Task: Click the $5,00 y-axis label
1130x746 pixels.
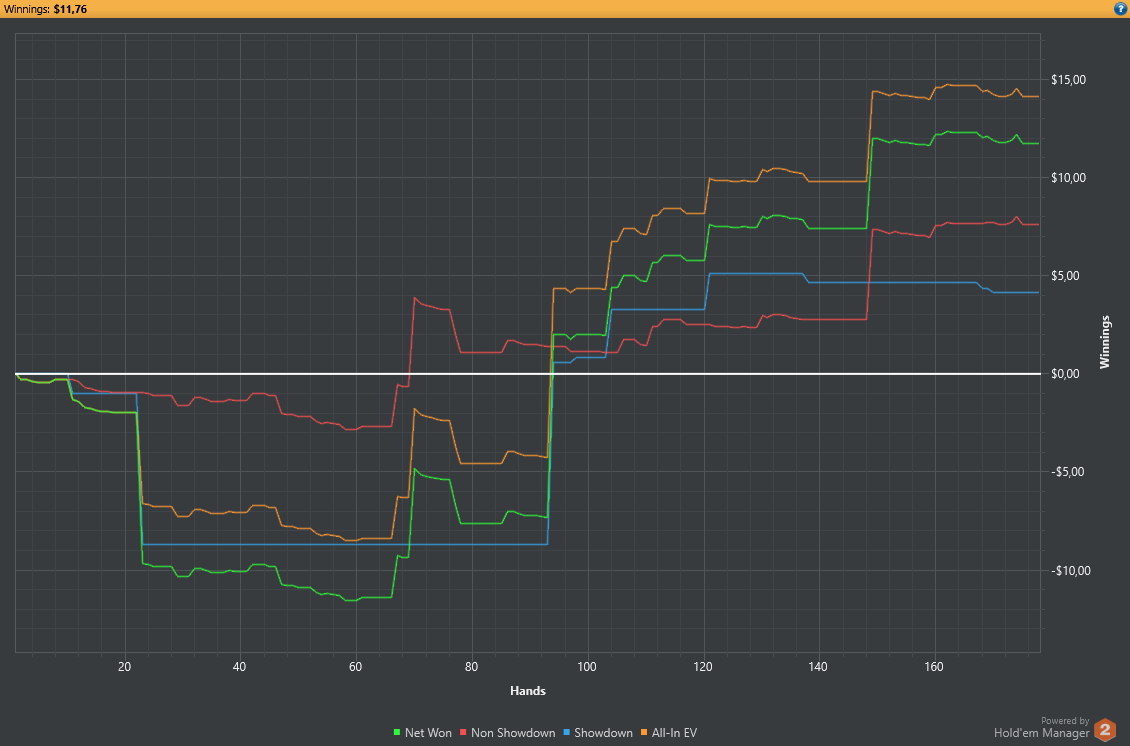Action: click(1066, 276)
